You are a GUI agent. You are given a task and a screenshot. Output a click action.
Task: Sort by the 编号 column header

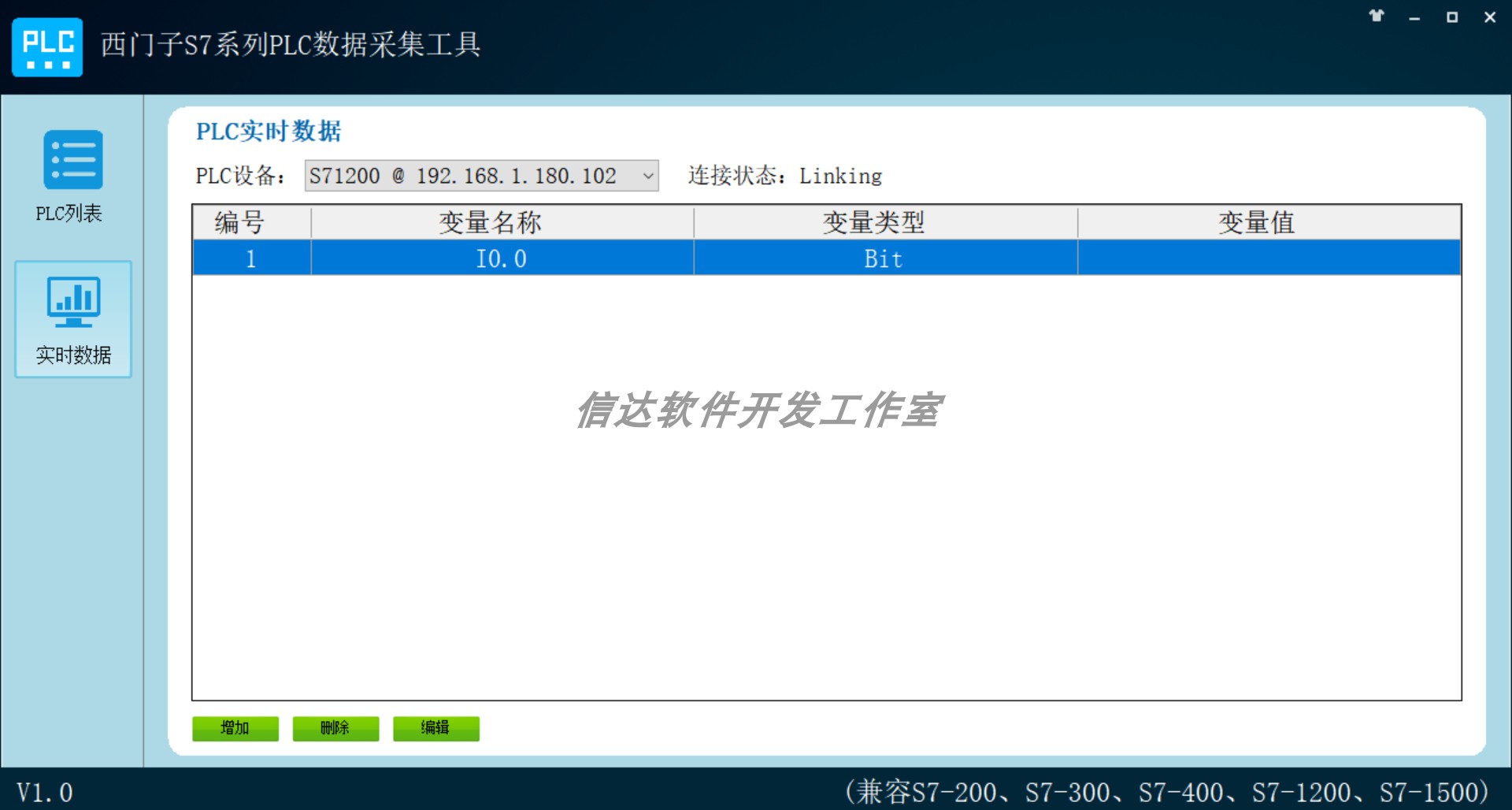click(x=252, y=222)
